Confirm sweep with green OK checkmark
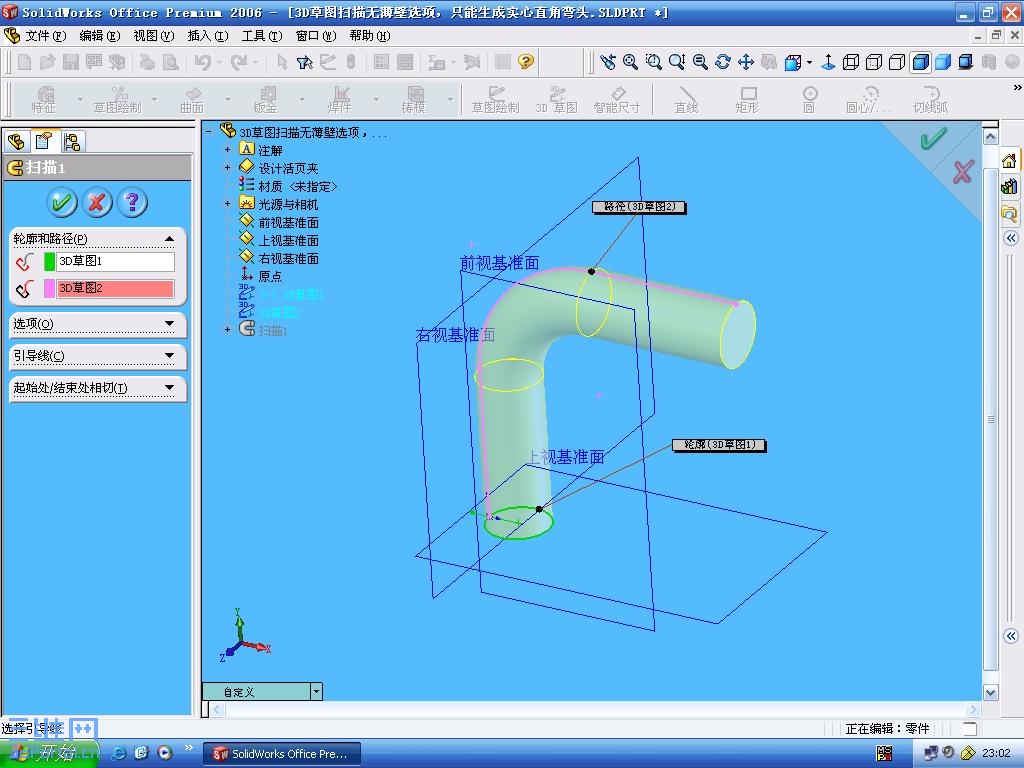Image resolution: width=1024 pixels, height=768 pixels. point(62,202)
